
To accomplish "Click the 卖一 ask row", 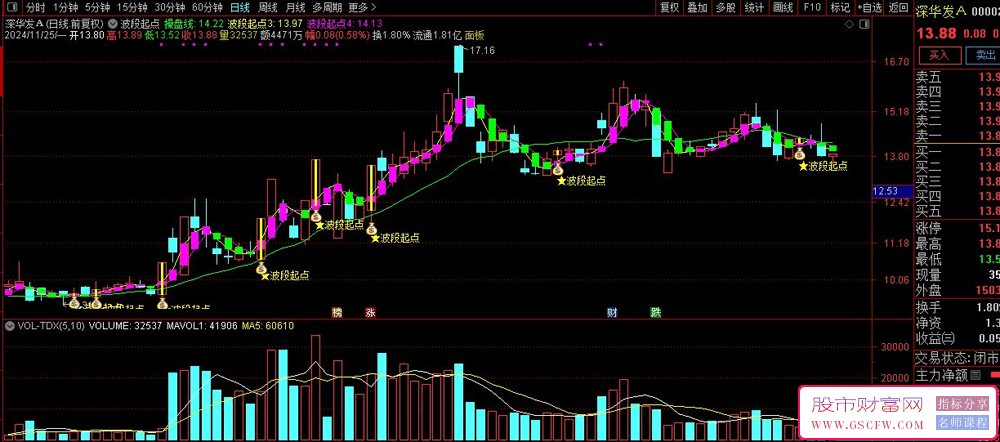I will [957, 135].
